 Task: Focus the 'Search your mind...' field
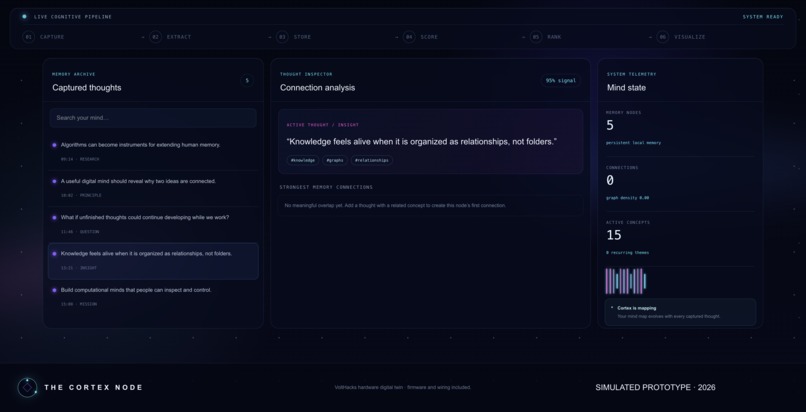(x=153, y=118)
